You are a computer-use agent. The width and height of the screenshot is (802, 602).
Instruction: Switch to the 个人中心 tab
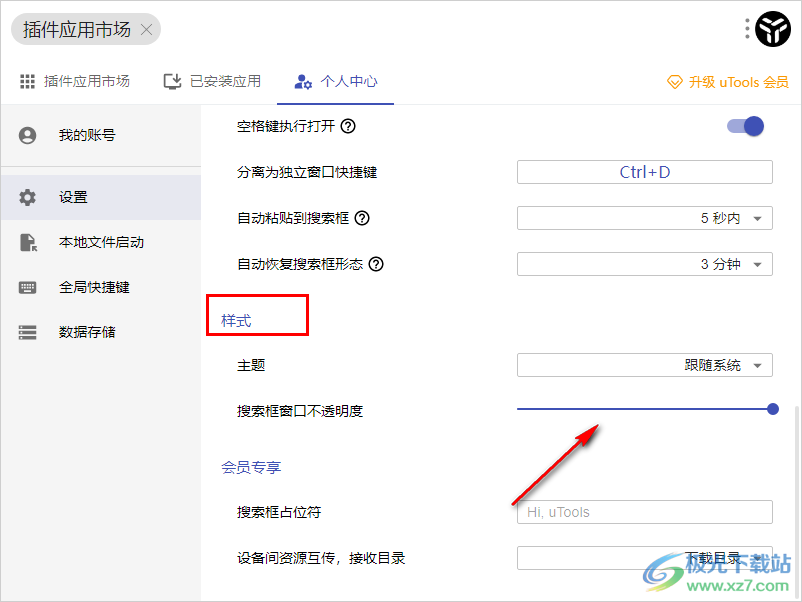(x=336, y=81)
